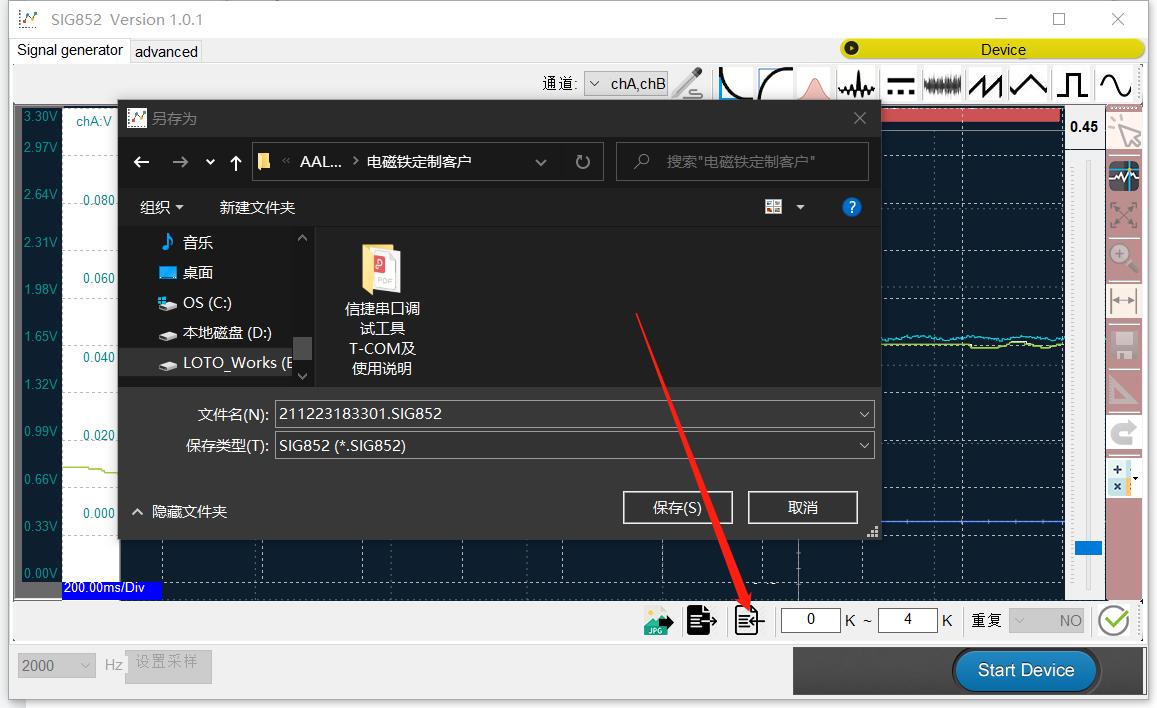1157x708 pixels.
Task: Go forward in the save dialog
Action: click(180, 162)
